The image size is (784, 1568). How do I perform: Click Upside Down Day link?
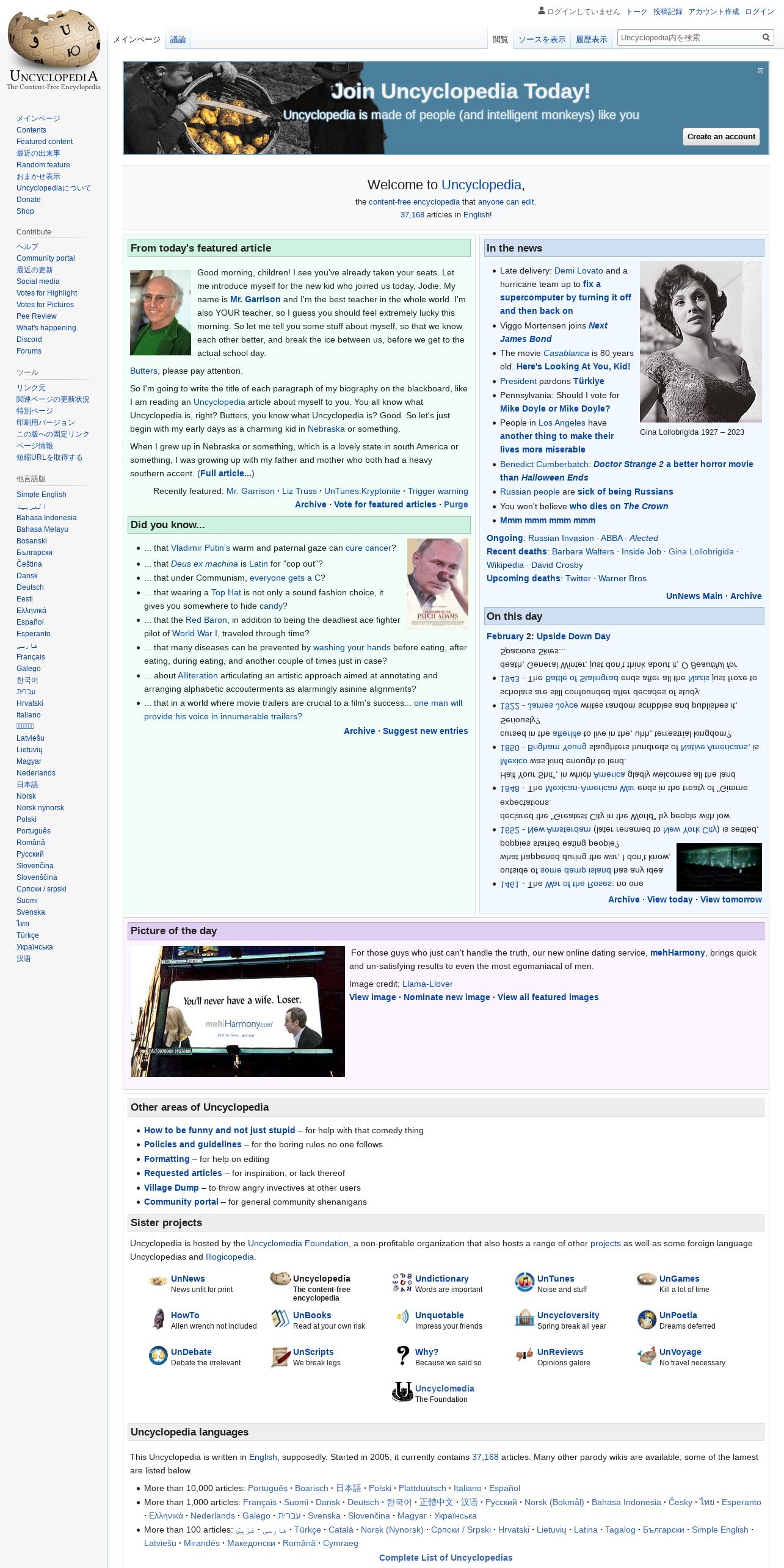point(573,636)
